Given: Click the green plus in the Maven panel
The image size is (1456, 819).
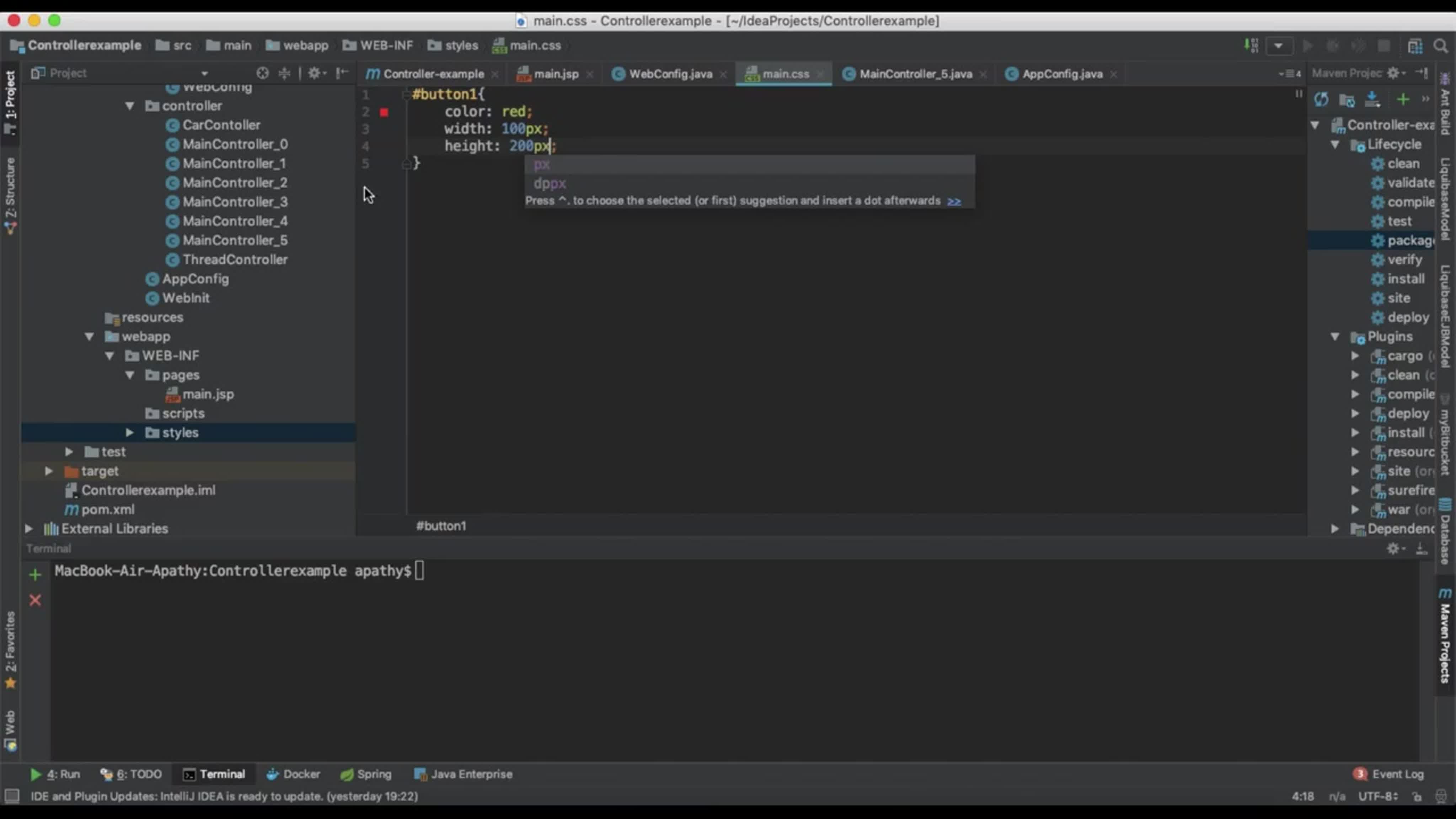Looking at the screenshot, I should (x=1402, y=100).
